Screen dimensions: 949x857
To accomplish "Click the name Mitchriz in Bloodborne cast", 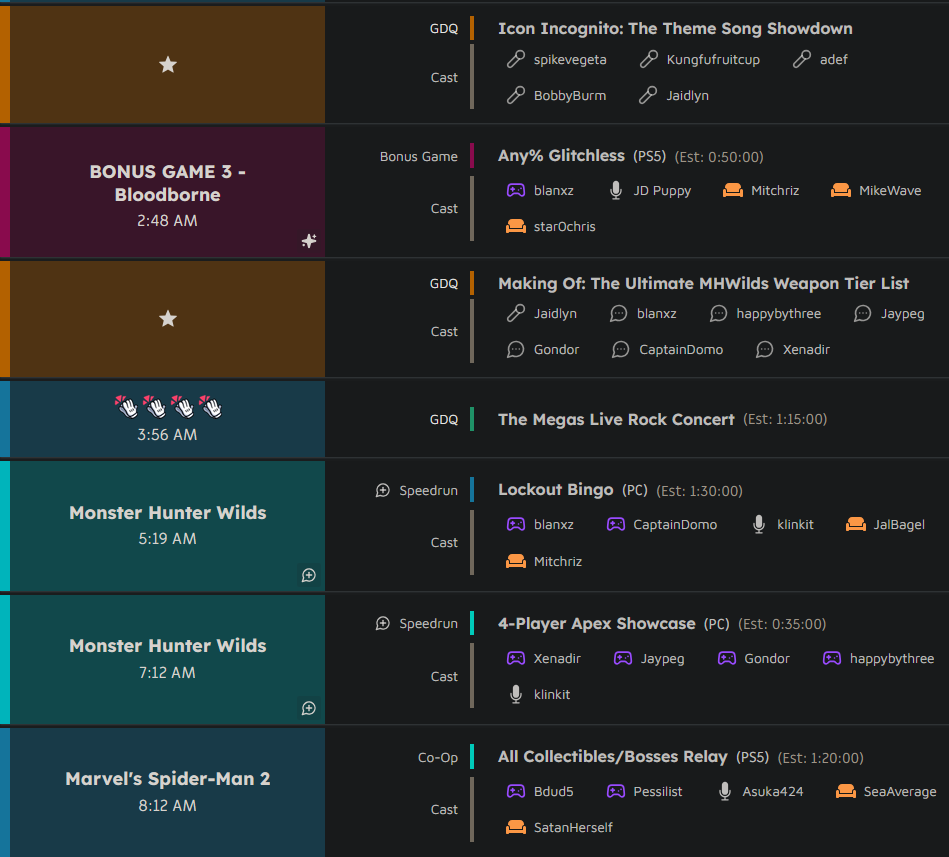I will pos(775,191).
